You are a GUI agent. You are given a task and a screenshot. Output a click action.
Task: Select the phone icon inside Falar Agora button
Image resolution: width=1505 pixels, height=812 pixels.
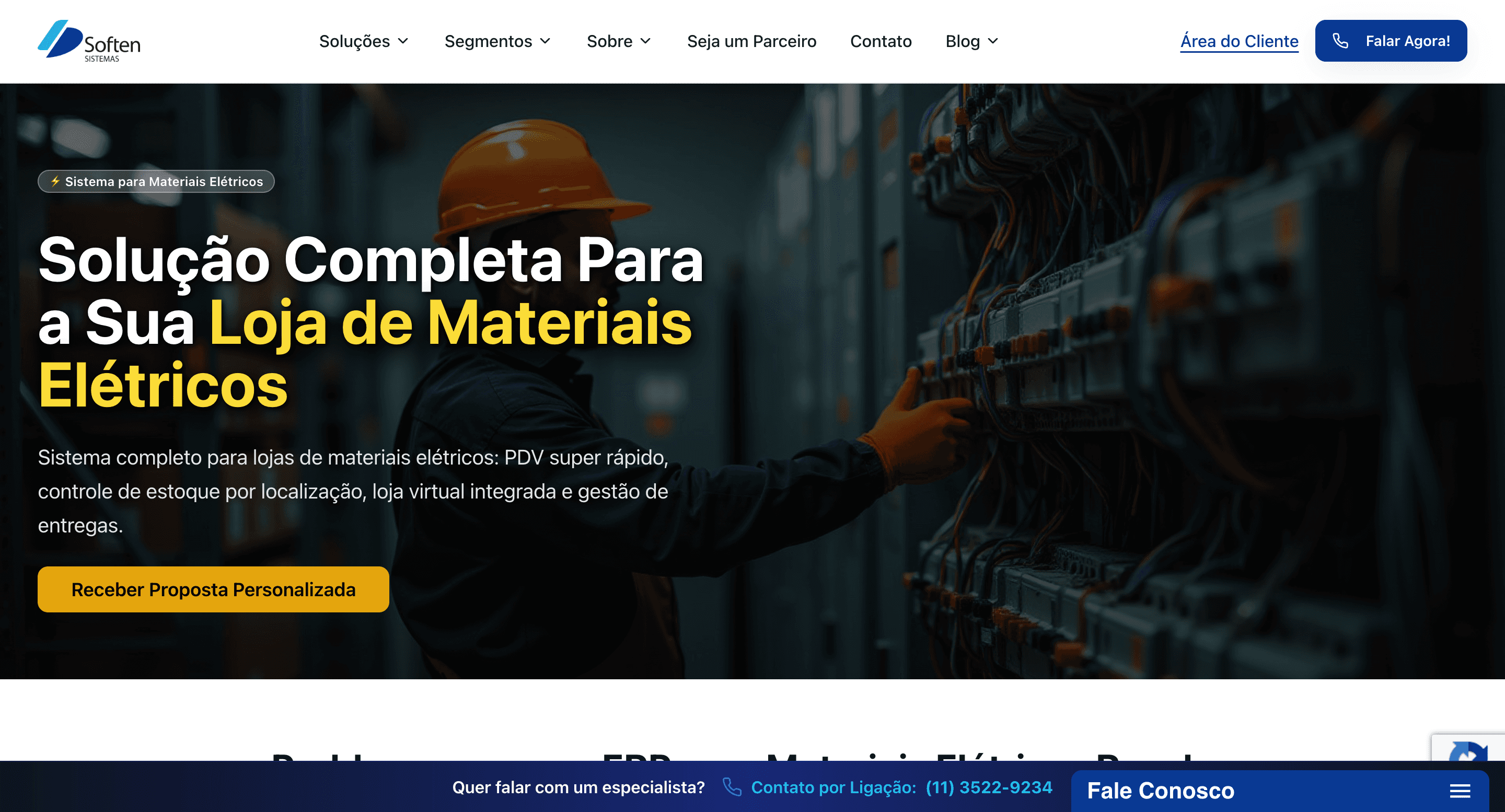(1340, 40)
